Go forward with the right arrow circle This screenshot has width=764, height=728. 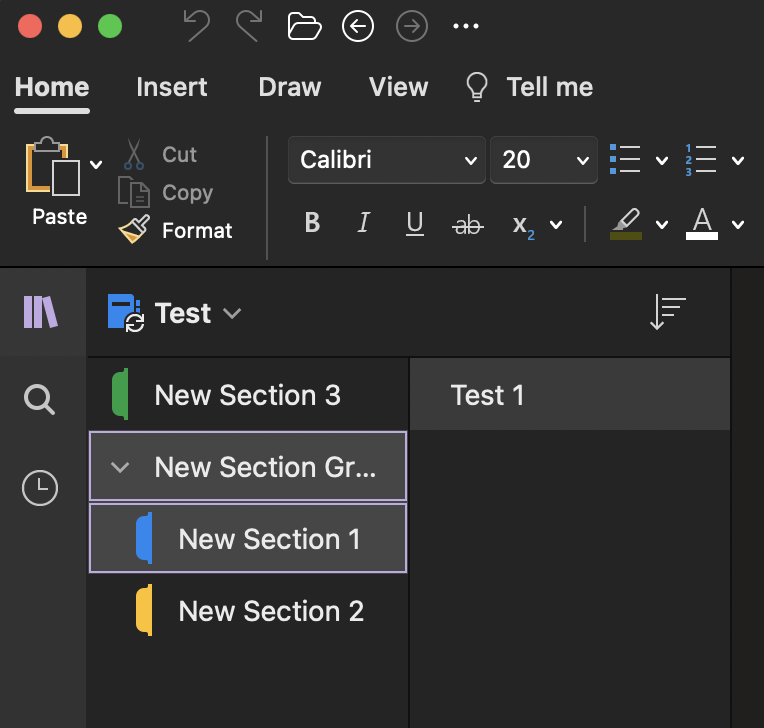pyautogui.click(x=412, y=26)
